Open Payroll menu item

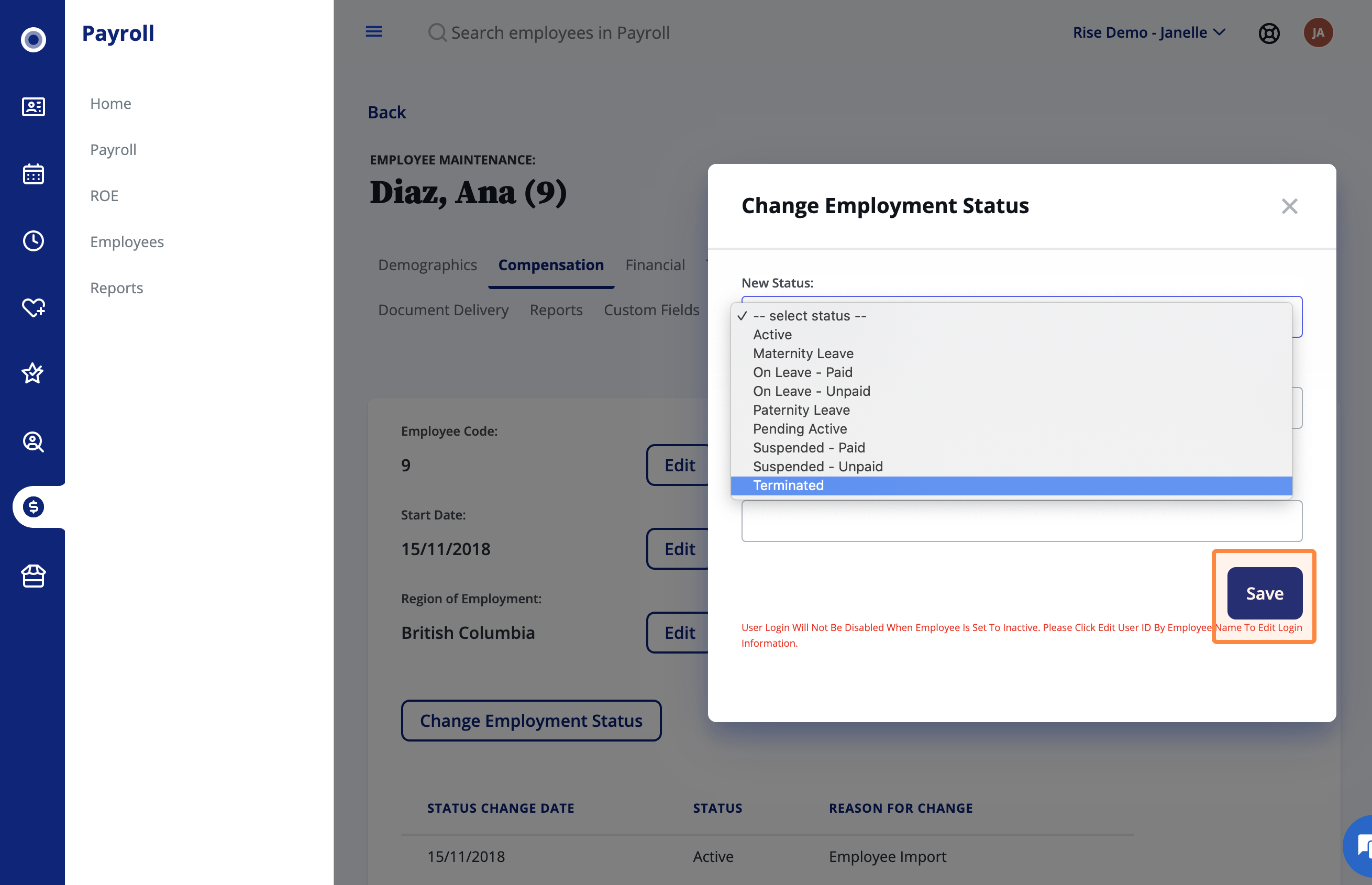click(113, 149)
